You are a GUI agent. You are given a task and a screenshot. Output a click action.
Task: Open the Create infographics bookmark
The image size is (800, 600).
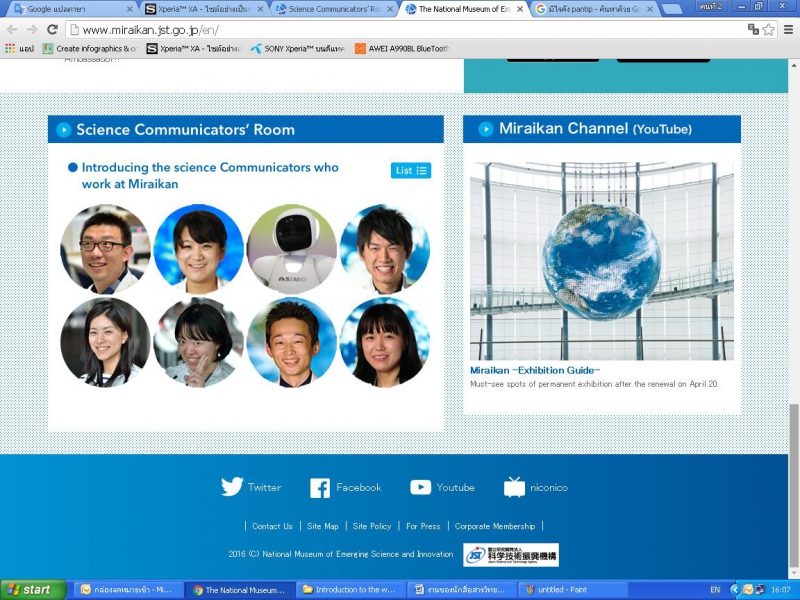pyautogui.click(x=90, y=48)
